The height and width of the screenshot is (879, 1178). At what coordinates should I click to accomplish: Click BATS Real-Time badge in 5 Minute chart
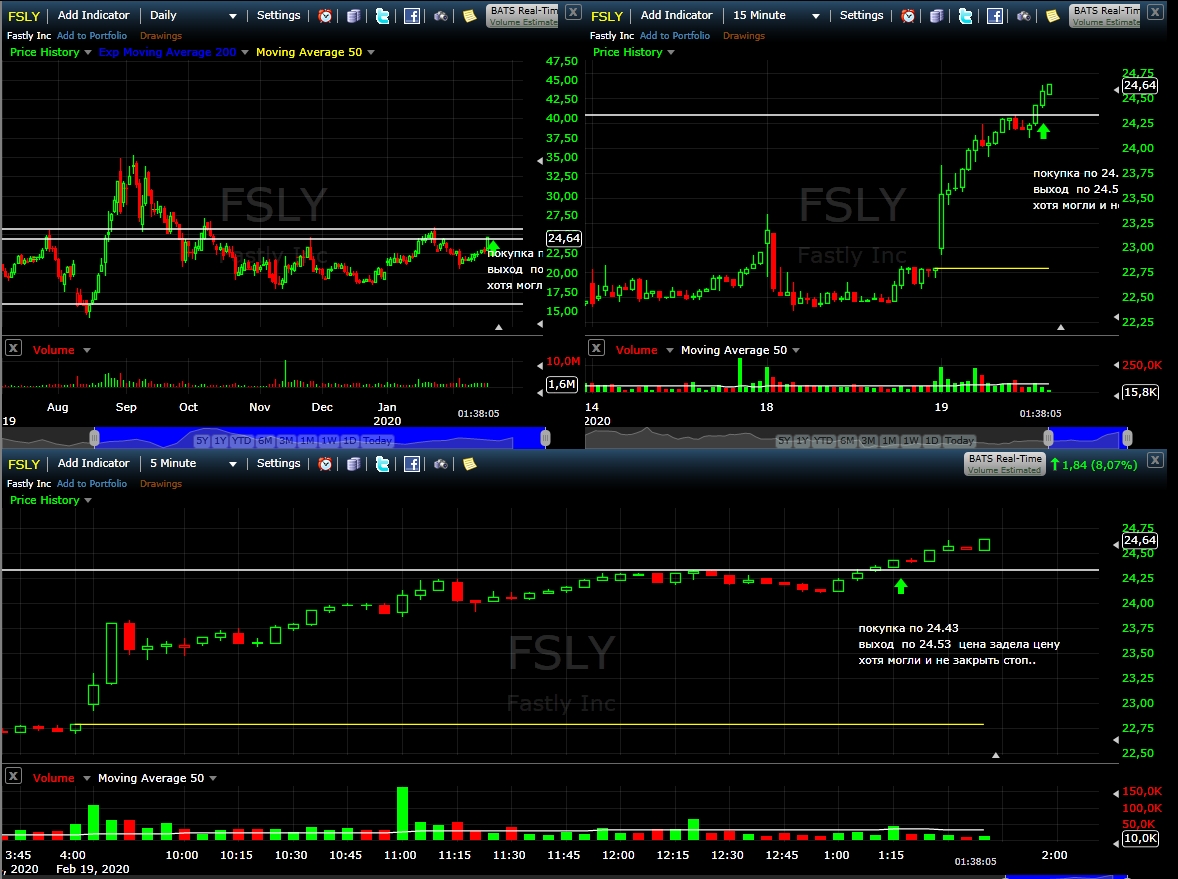1004,464
